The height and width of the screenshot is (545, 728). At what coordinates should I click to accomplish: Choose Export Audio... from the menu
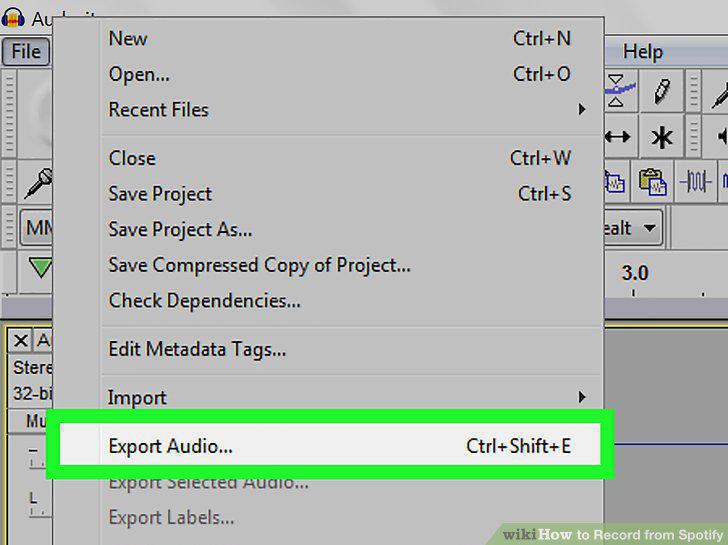330,446
